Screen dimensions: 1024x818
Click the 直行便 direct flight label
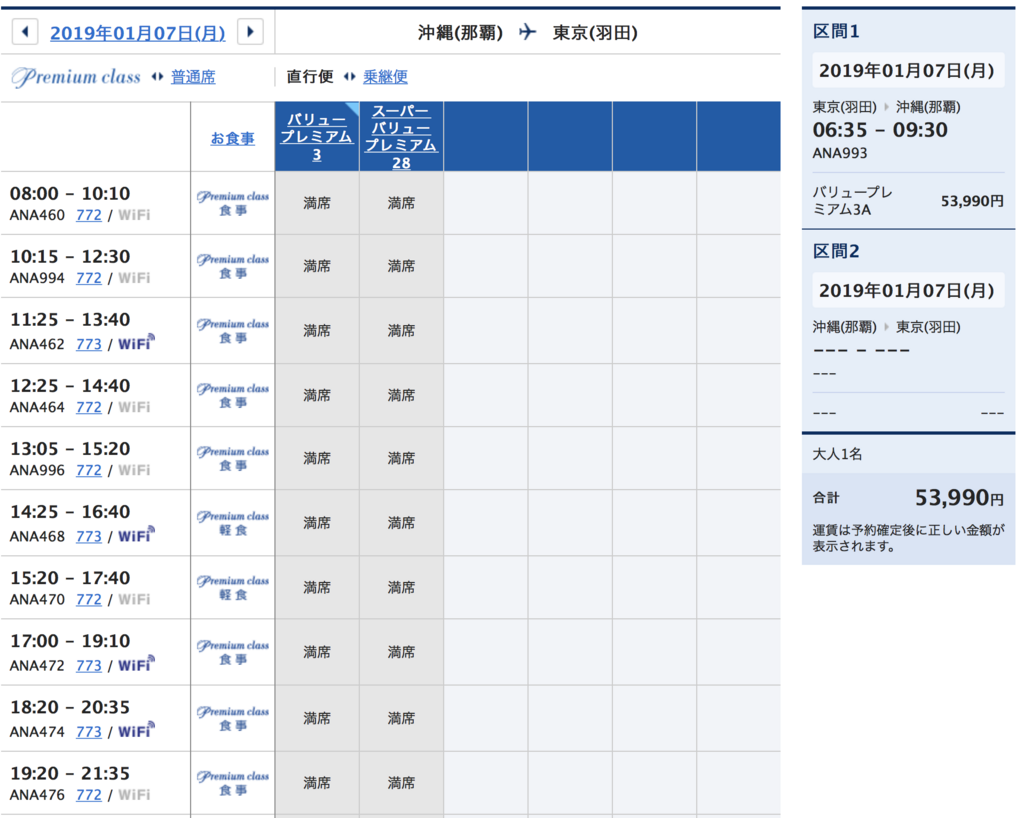(x=310, y=77)
